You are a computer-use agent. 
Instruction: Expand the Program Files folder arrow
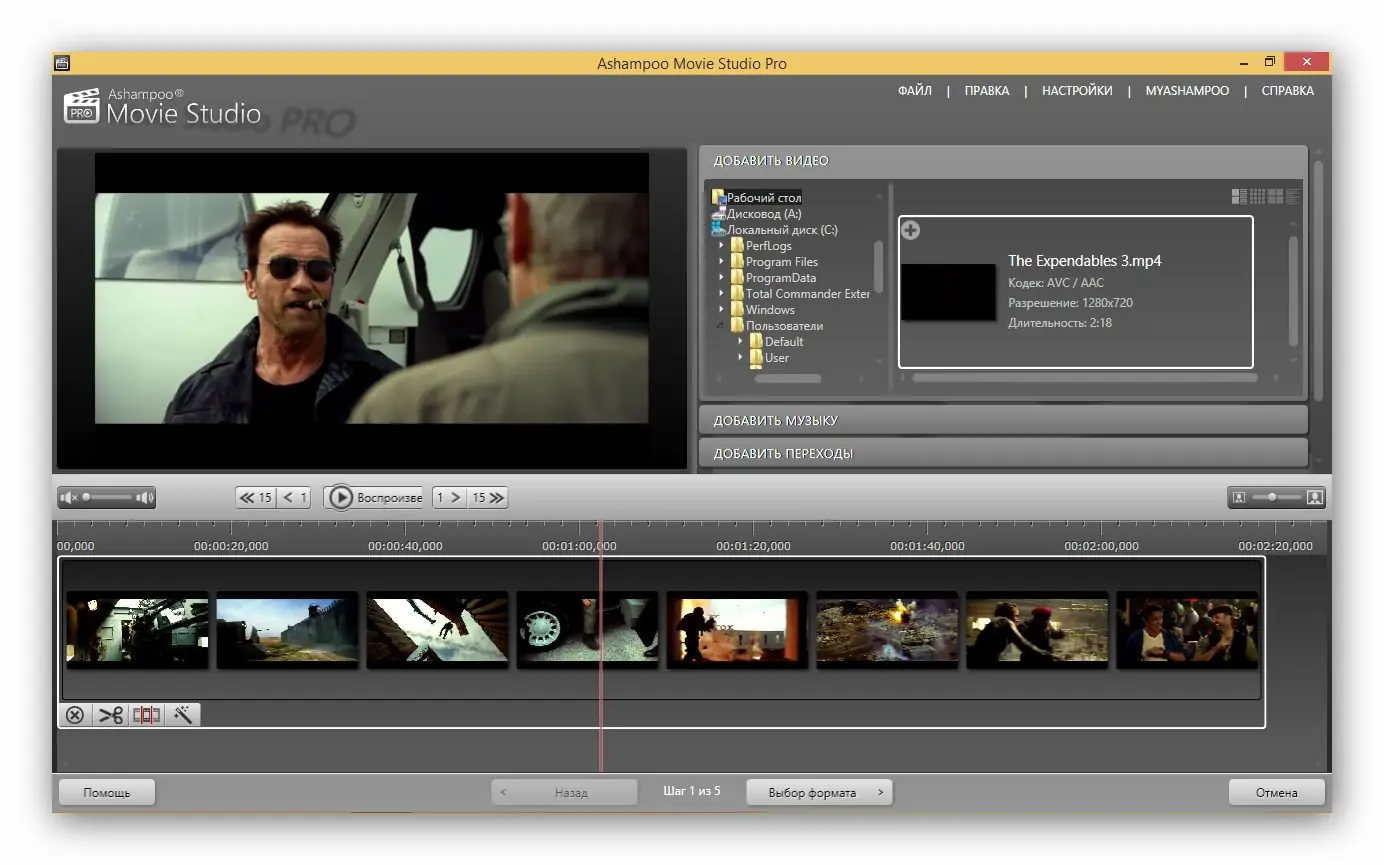(x=721, y=262)
